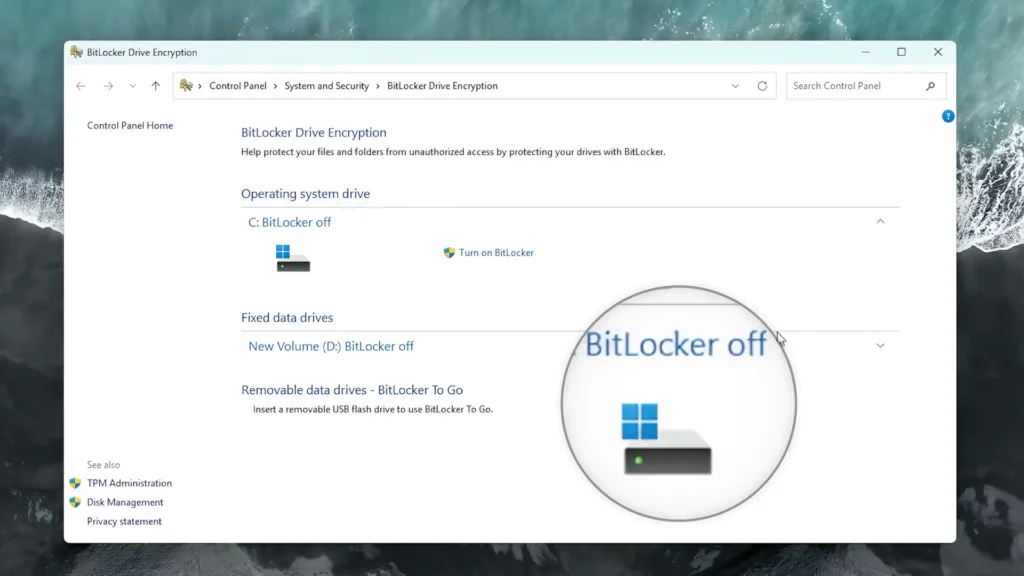
Task: Collapse the C: drive section chevron
Action: (880, 221)
